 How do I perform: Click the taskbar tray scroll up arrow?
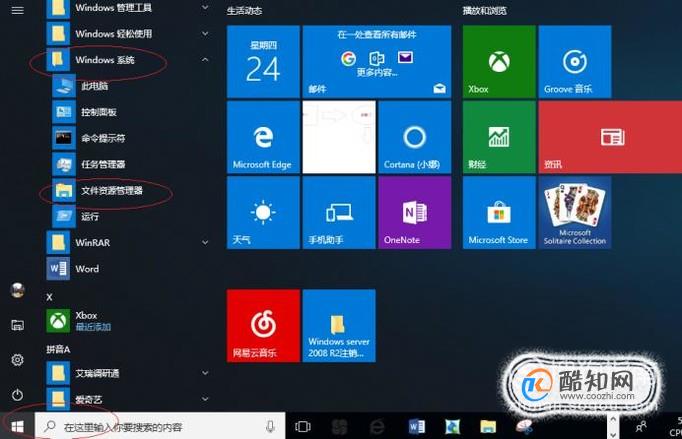[612, 419]
